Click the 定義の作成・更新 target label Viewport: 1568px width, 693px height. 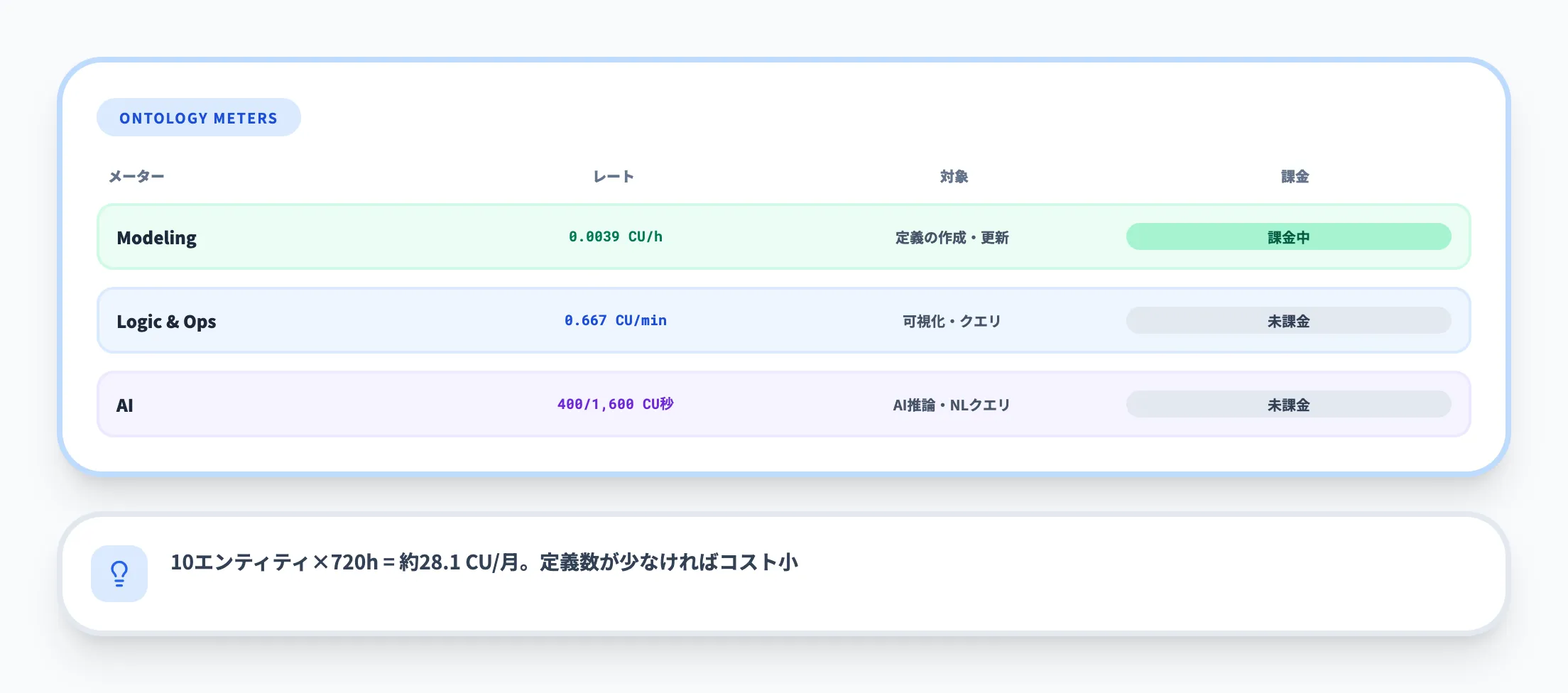pyautogui.click(x=952, y=237)
